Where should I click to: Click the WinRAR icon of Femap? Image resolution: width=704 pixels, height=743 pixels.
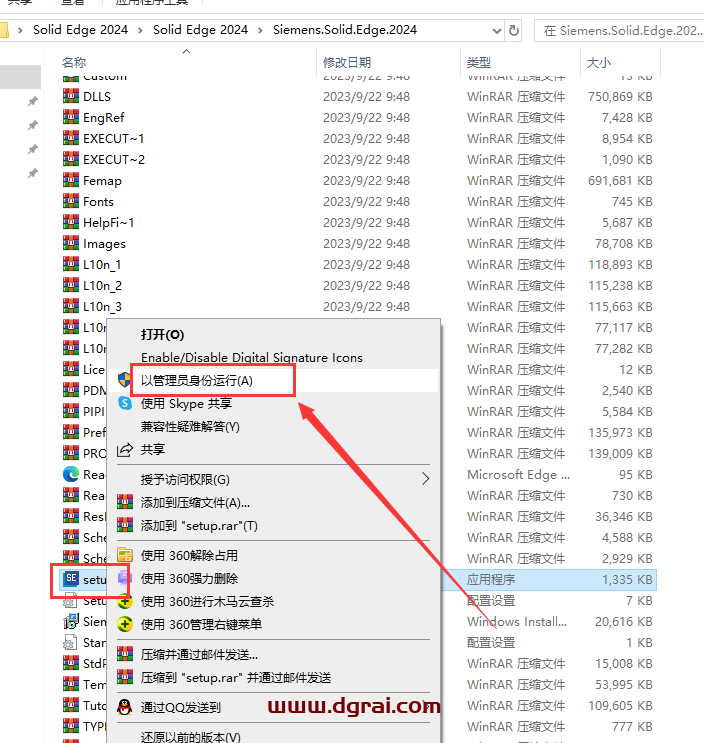[71, 180]
